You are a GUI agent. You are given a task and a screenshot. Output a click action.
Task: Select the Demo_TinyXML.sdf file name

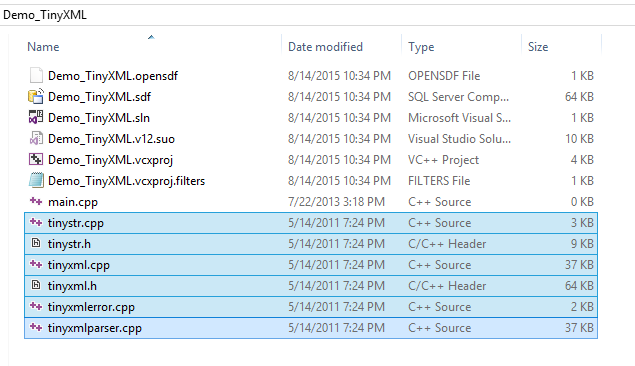click(99, 97)
